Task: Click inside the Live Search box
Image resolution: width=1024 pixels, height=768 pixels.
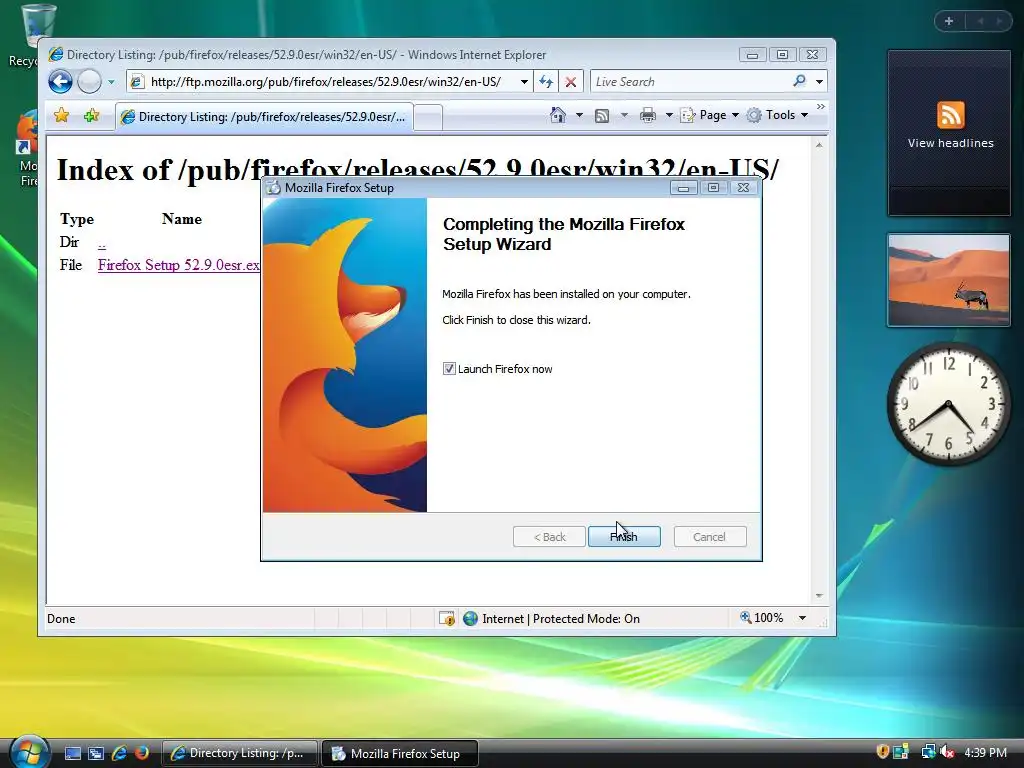Action: 691,82
